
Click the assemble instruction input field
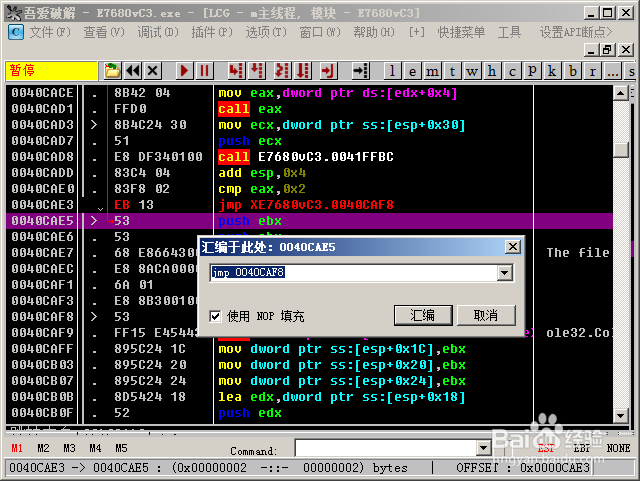pos(353,273)
